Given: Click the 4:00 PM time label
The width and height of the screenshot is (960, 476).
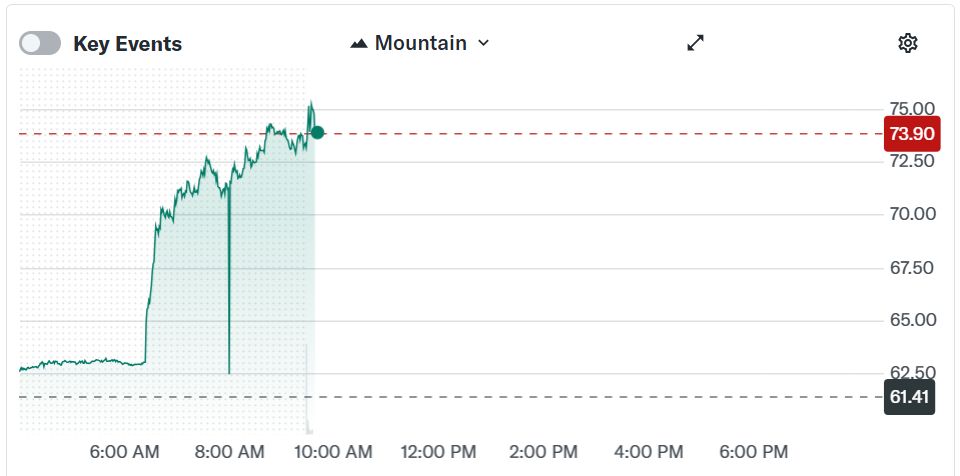Looking at the screenshot, I should click(648, 452).
